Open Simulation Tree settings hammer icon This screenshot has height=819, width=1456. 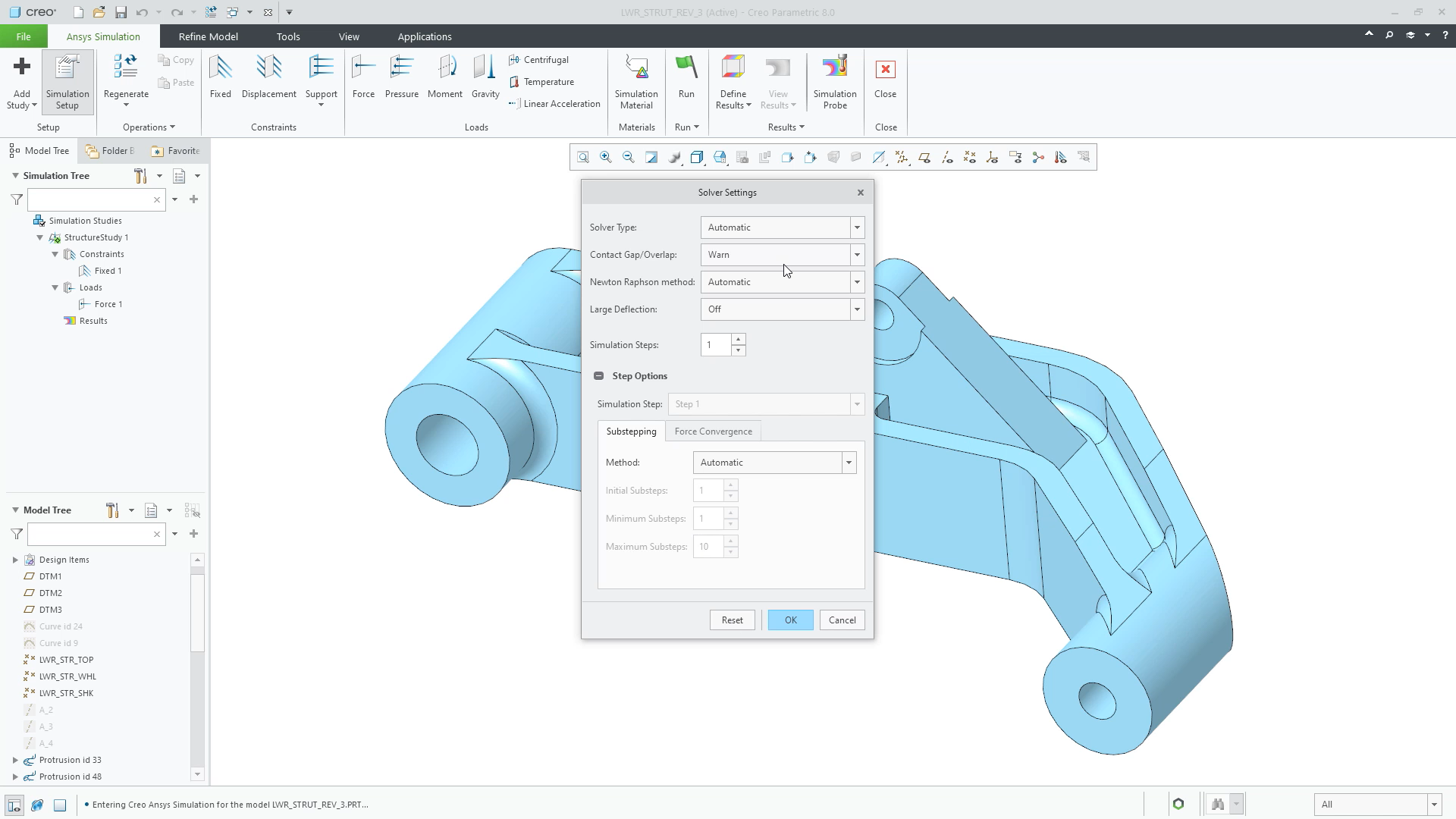(x=140, y=176)
